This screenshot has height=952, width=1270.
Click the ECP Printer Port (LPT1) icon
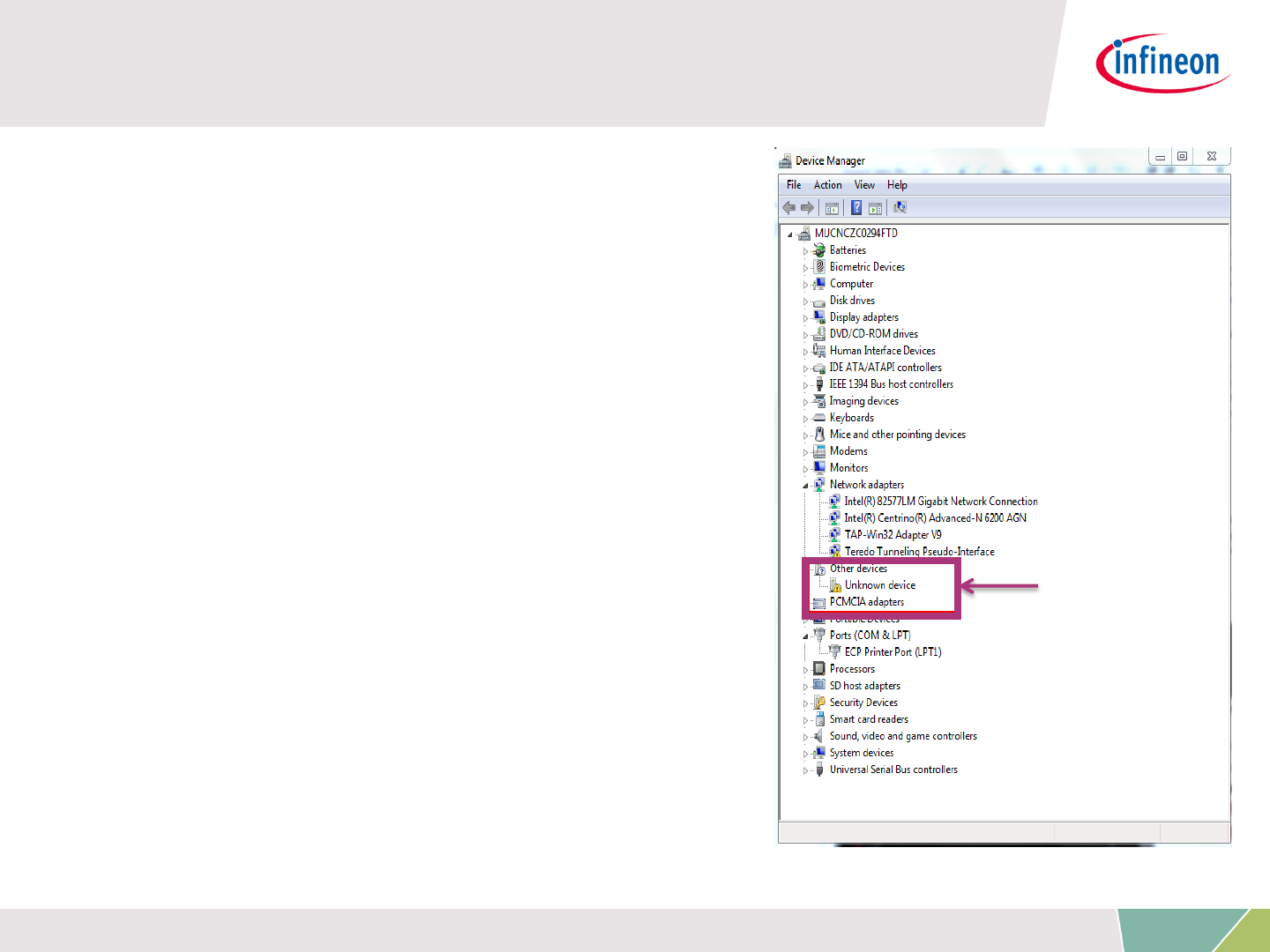pyautogui.click(x=834, y=652)
